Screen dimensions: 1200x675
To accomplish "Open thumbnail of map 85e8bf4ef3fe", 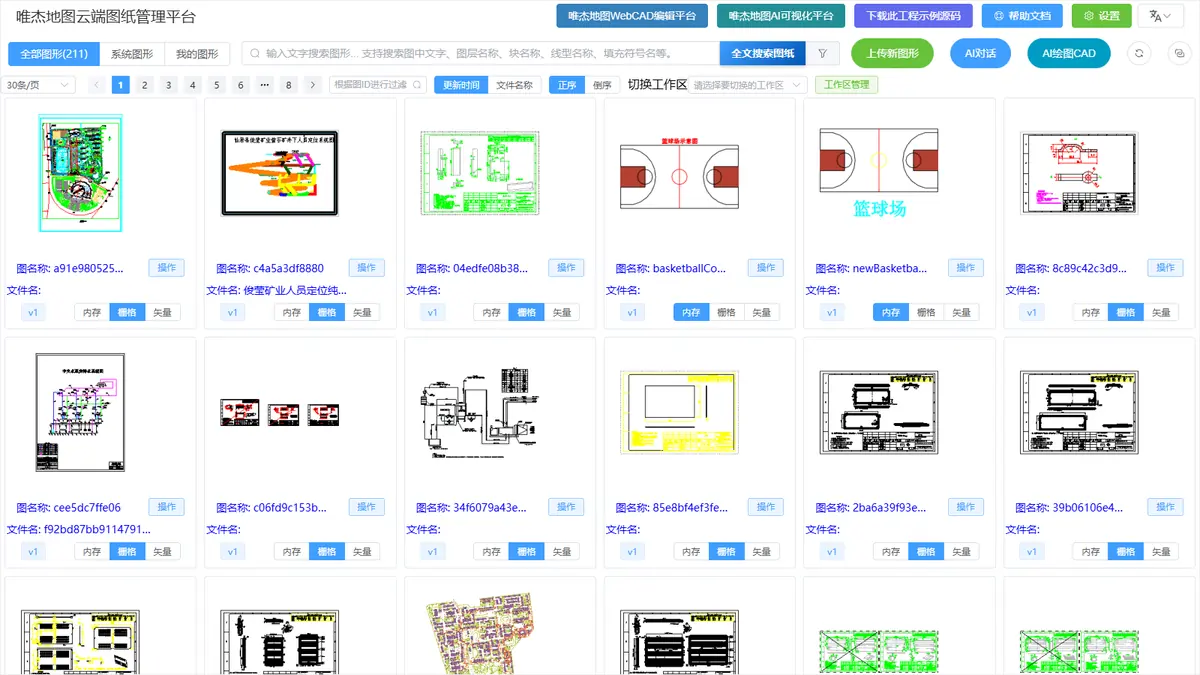I will pyautogui.click(x=680, y=412).
